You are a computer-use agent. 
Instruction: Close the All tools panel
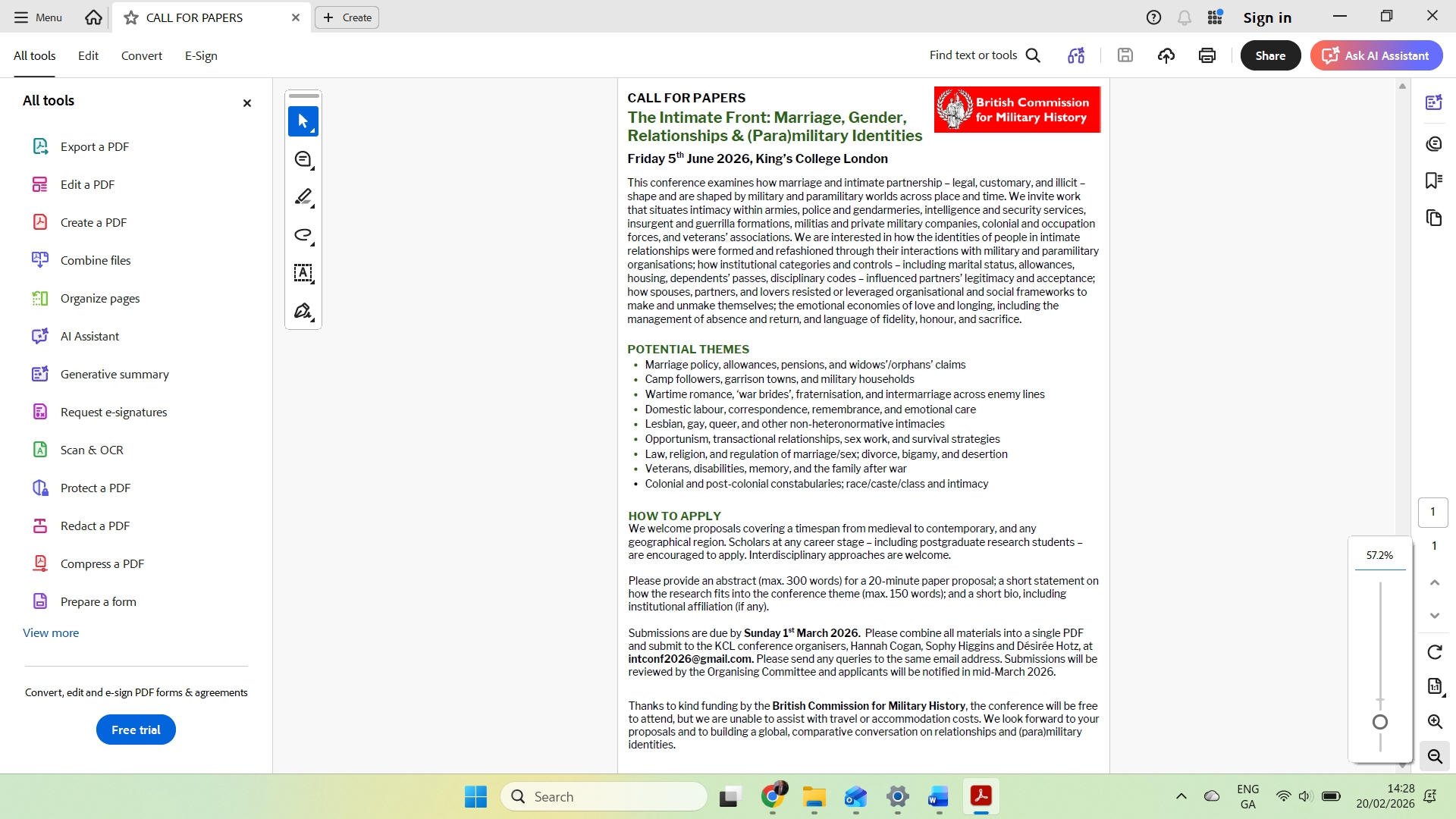tap(246, 103)
